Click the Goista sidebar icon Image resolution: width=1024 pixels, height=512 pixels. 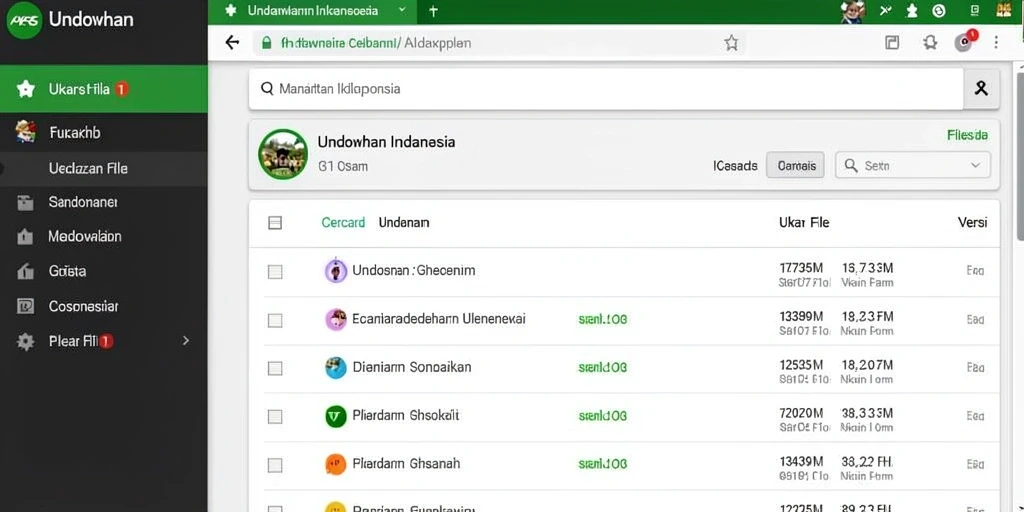point(25,270)
